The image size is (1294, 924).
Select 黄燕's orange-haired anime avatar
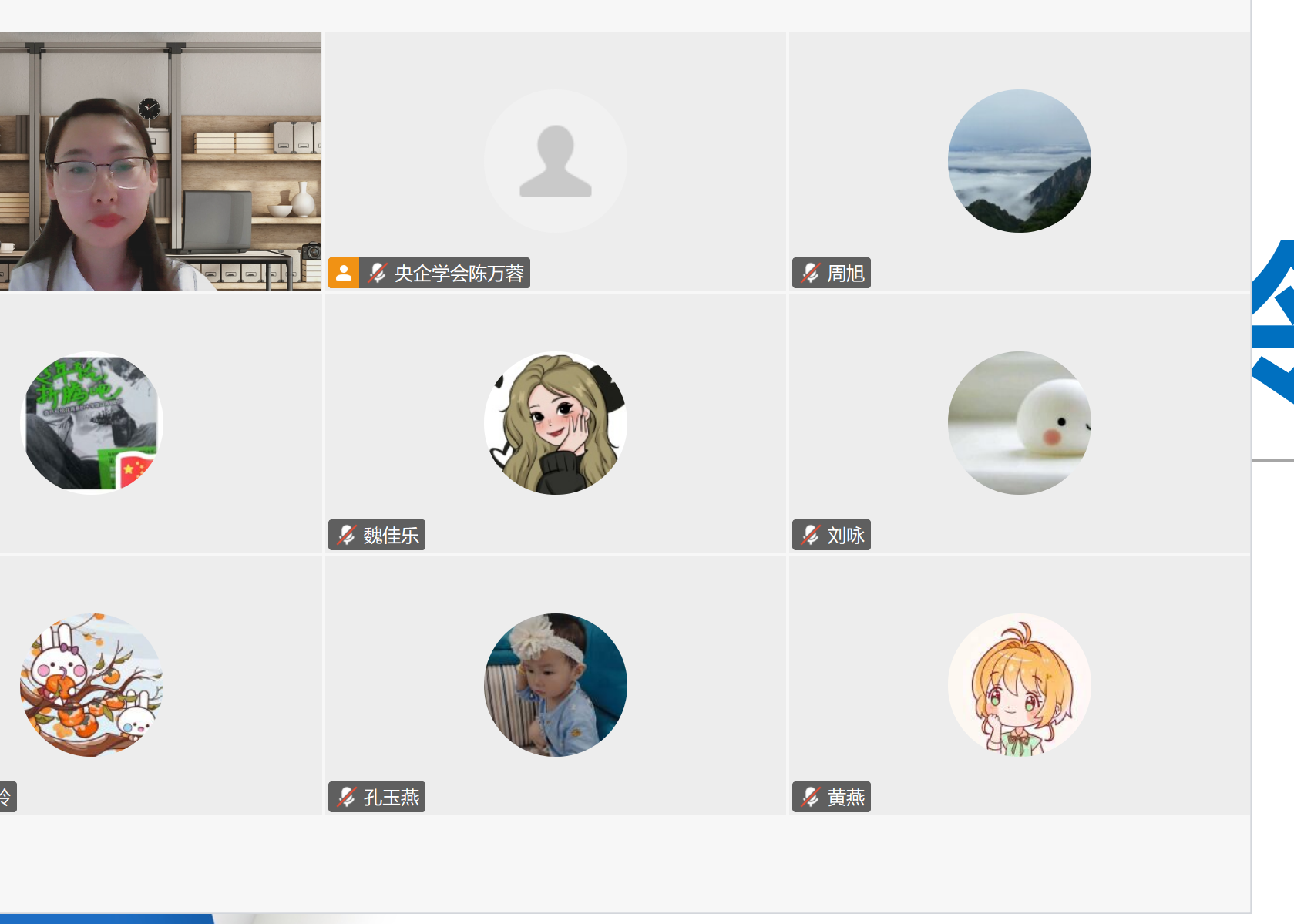click(1020, 685)
